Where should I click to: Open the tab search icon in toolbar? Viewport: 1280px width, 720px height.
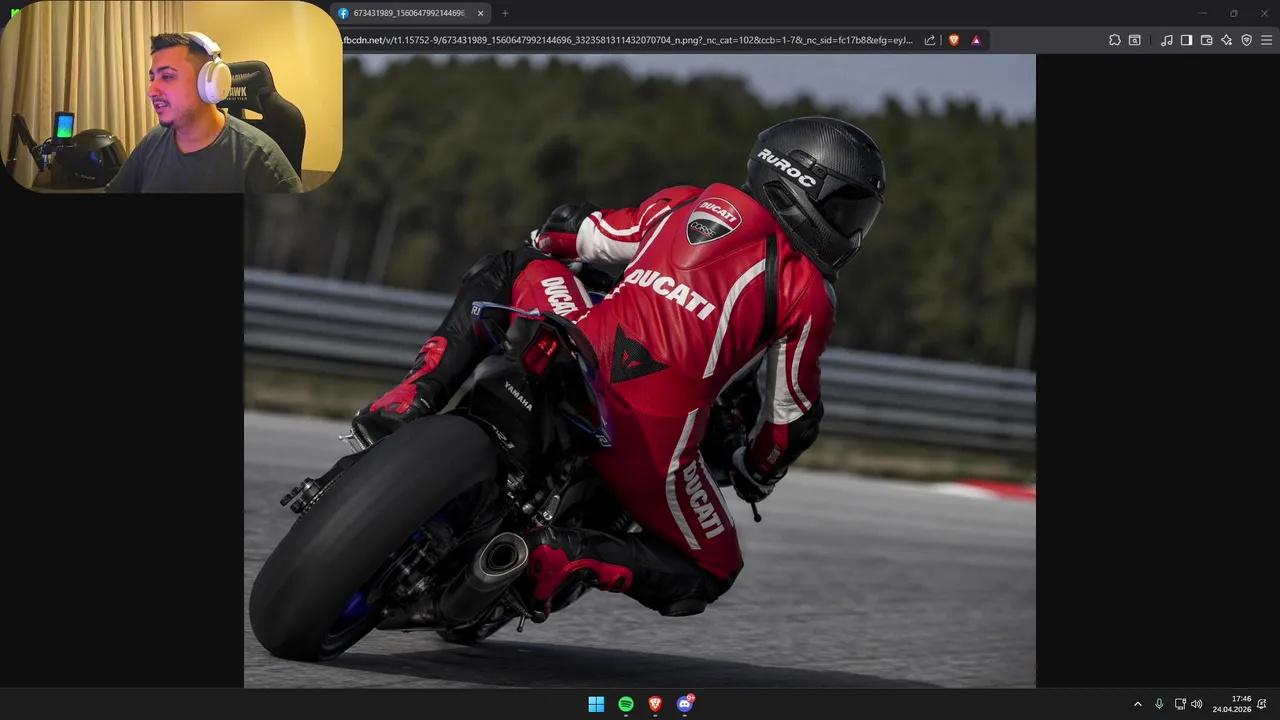pos(1135,40)
